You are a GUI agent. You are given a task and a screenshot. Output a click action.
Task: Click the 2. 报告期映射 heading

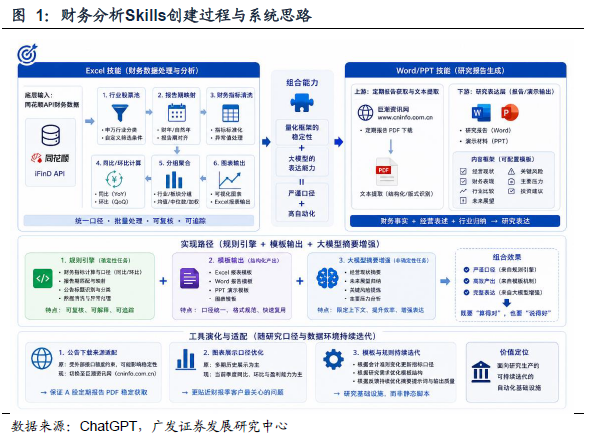tap(176, 95)
